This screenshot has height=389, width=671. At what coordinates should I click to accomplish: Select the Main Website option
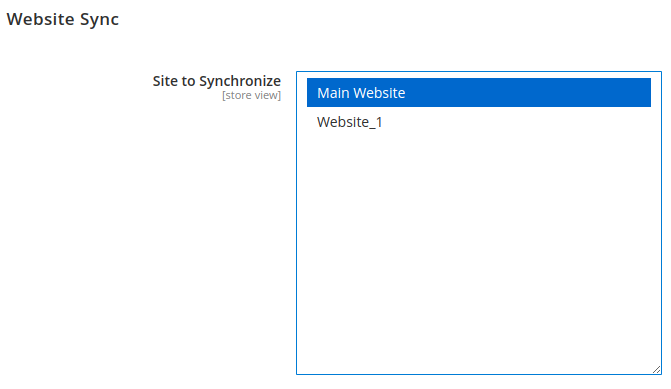(478, 92)
